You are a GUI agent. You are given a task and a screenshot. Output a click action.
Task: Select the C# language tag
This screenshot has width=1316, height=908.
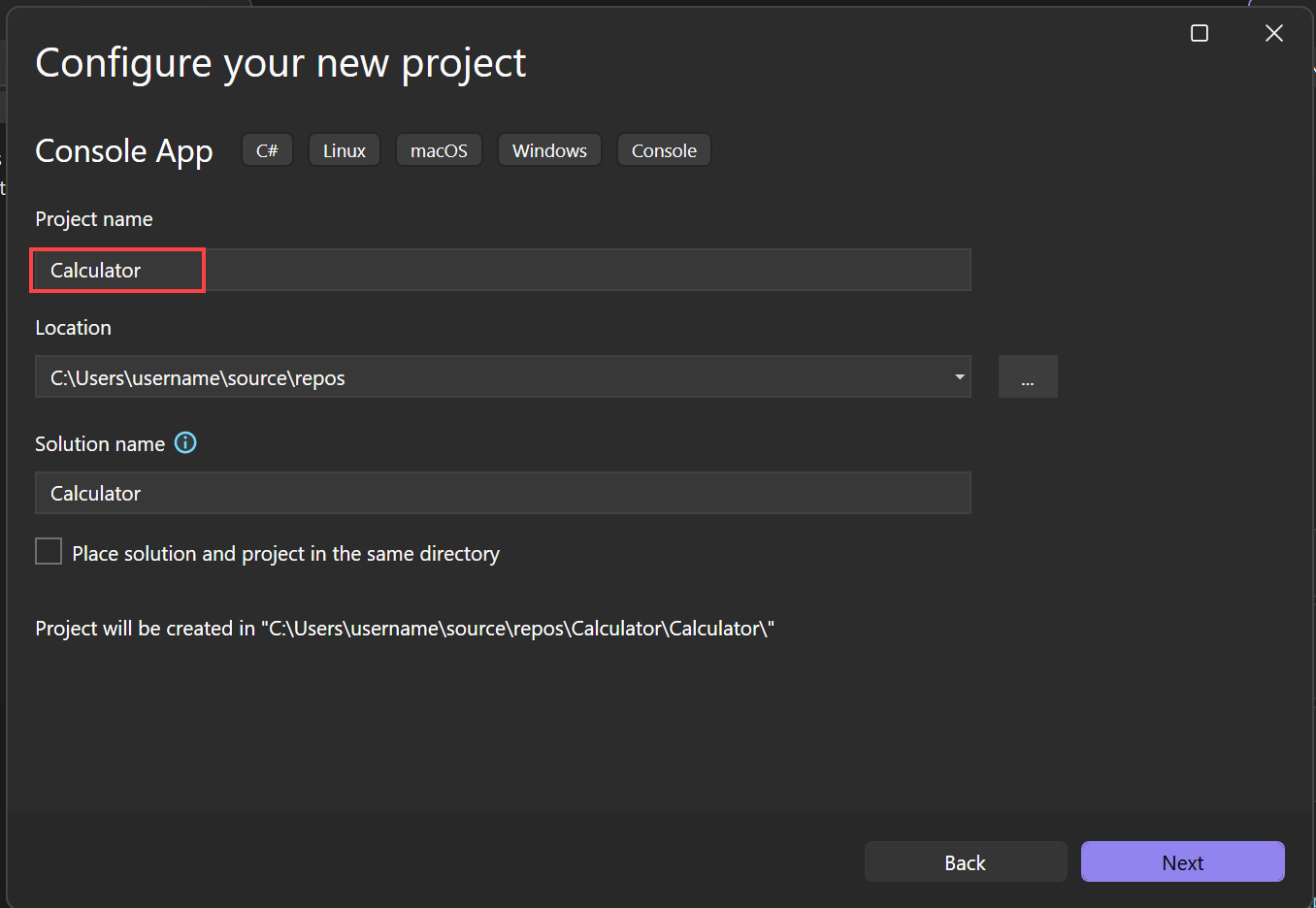coord(266,149)
